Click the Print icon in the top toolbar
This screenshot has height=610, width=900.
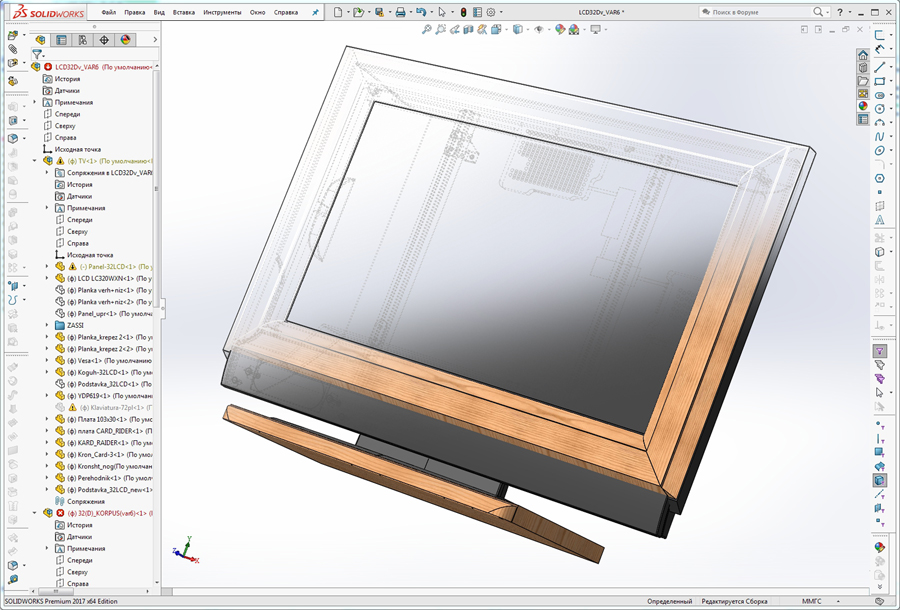pyautogui.click(x=400, y=13)
